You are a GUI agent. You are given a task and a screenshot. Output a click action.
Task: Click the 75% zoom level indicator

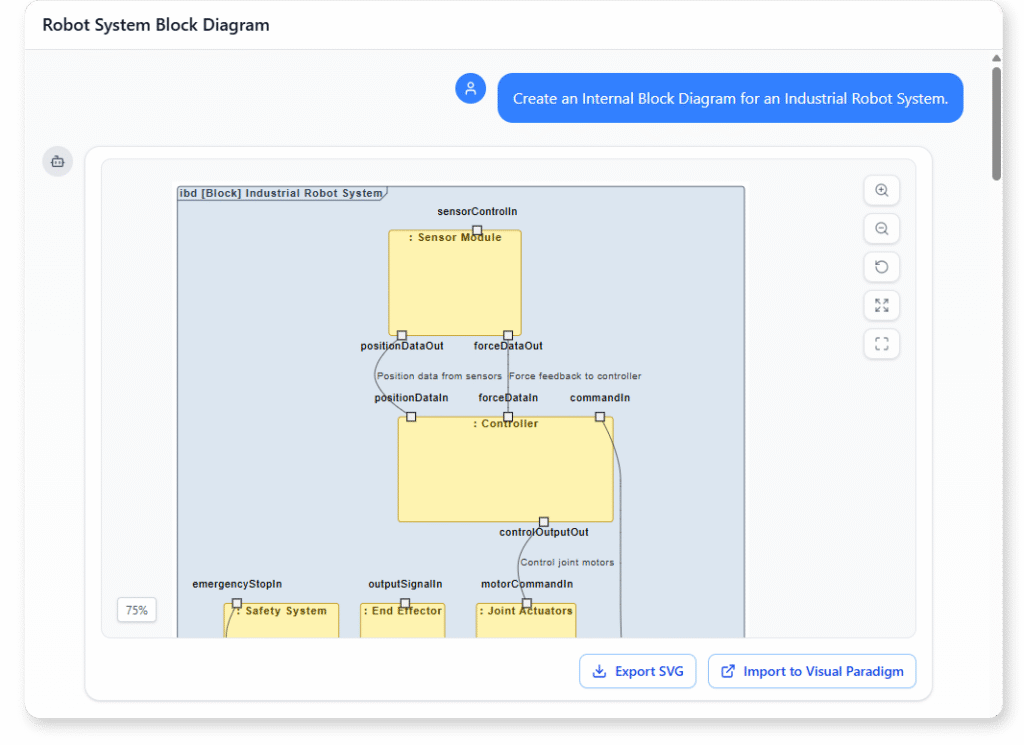(x=137, y=610)
